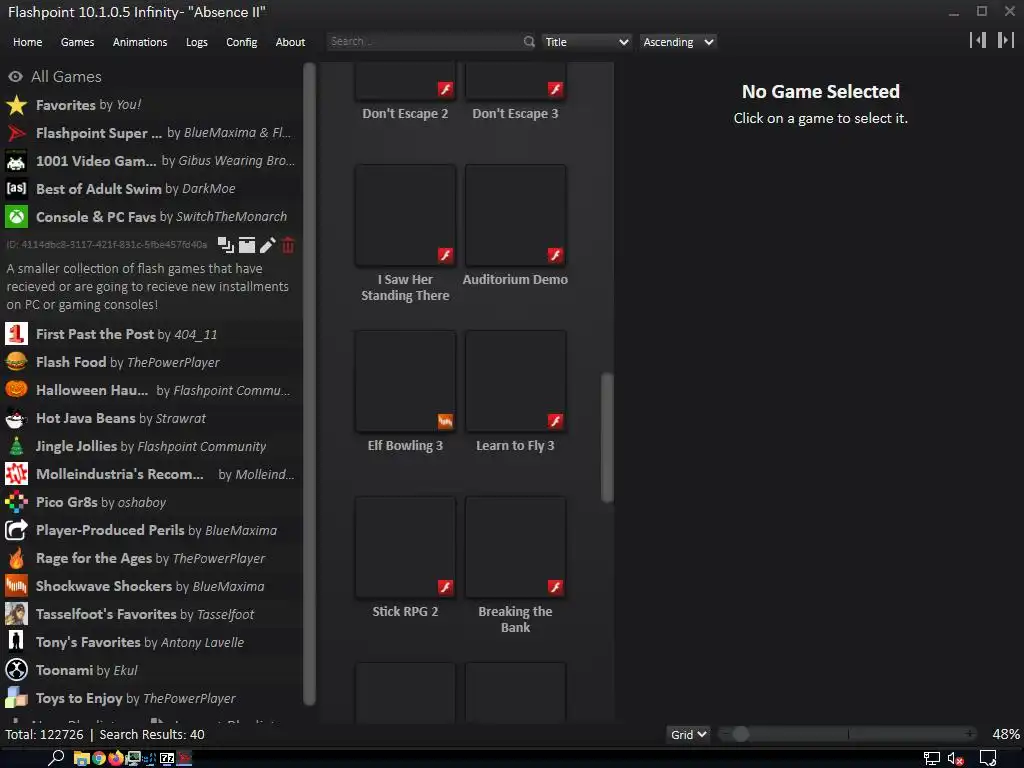Edit the playlist with the pencil icon

tap(267, 245)
